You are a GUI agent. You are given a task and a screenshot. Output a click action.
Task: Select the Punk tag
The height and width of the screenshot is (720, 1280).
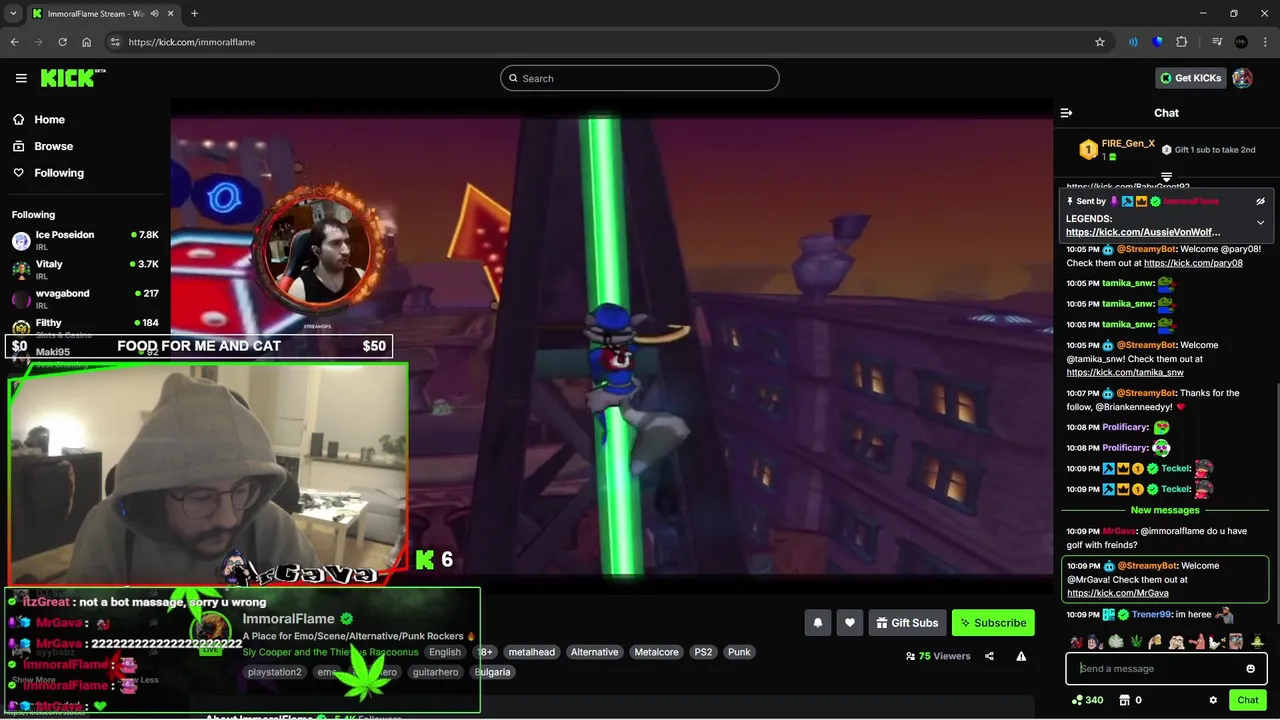point(739,652)
